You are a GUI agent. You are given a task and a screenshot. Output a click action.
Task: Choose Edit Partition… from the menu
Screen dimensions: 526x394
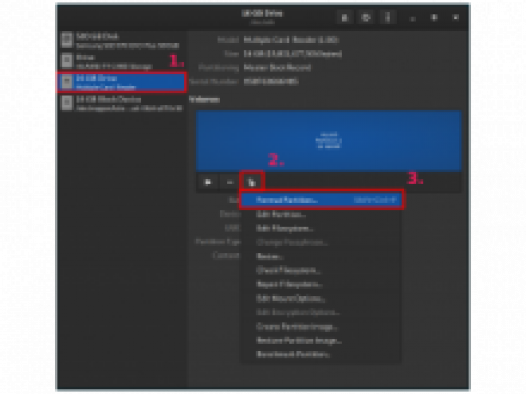pyautogui.click(x=321, y=214)
